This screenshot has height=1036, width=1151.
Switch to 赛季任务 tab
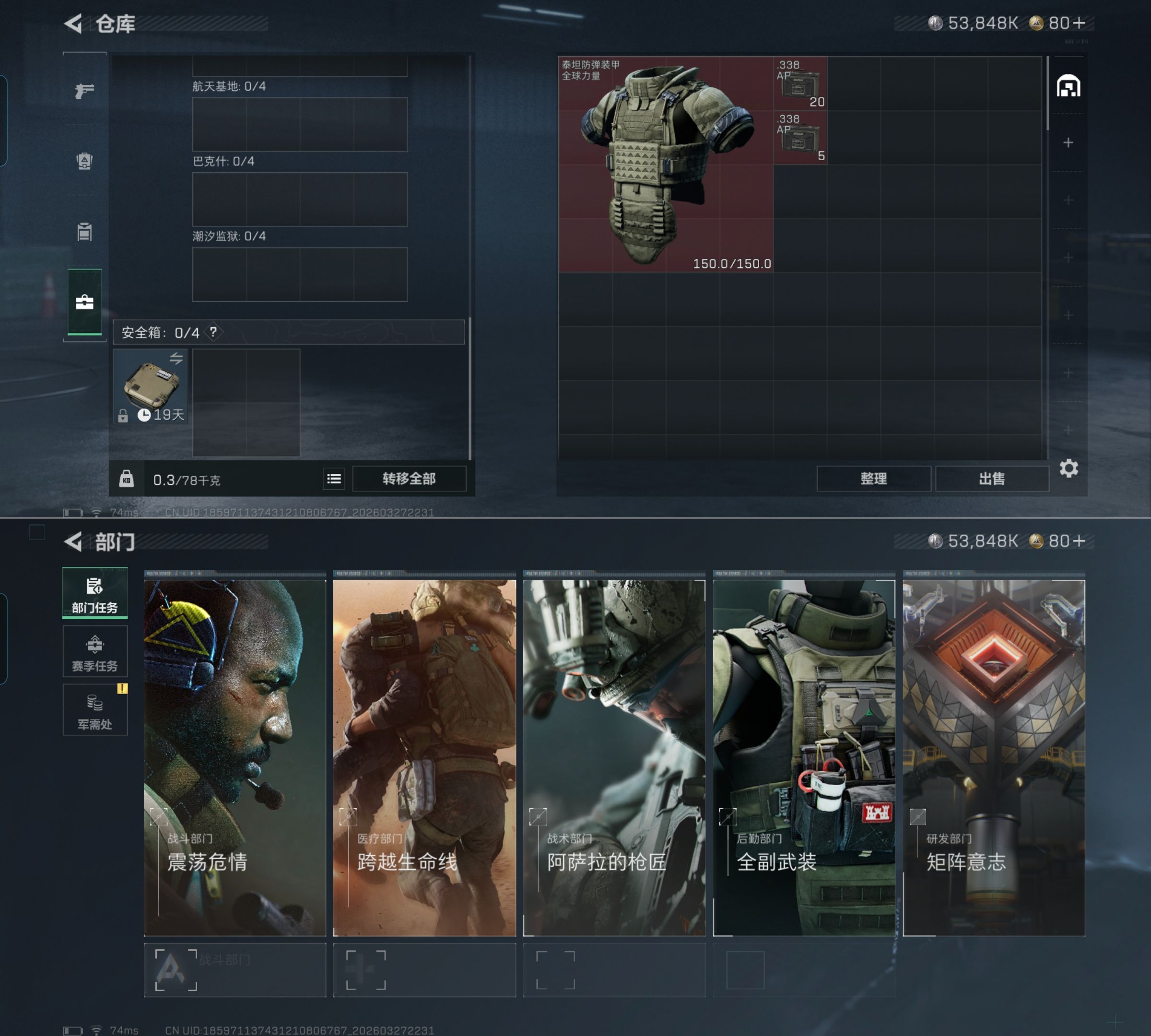tap(94, 652)
